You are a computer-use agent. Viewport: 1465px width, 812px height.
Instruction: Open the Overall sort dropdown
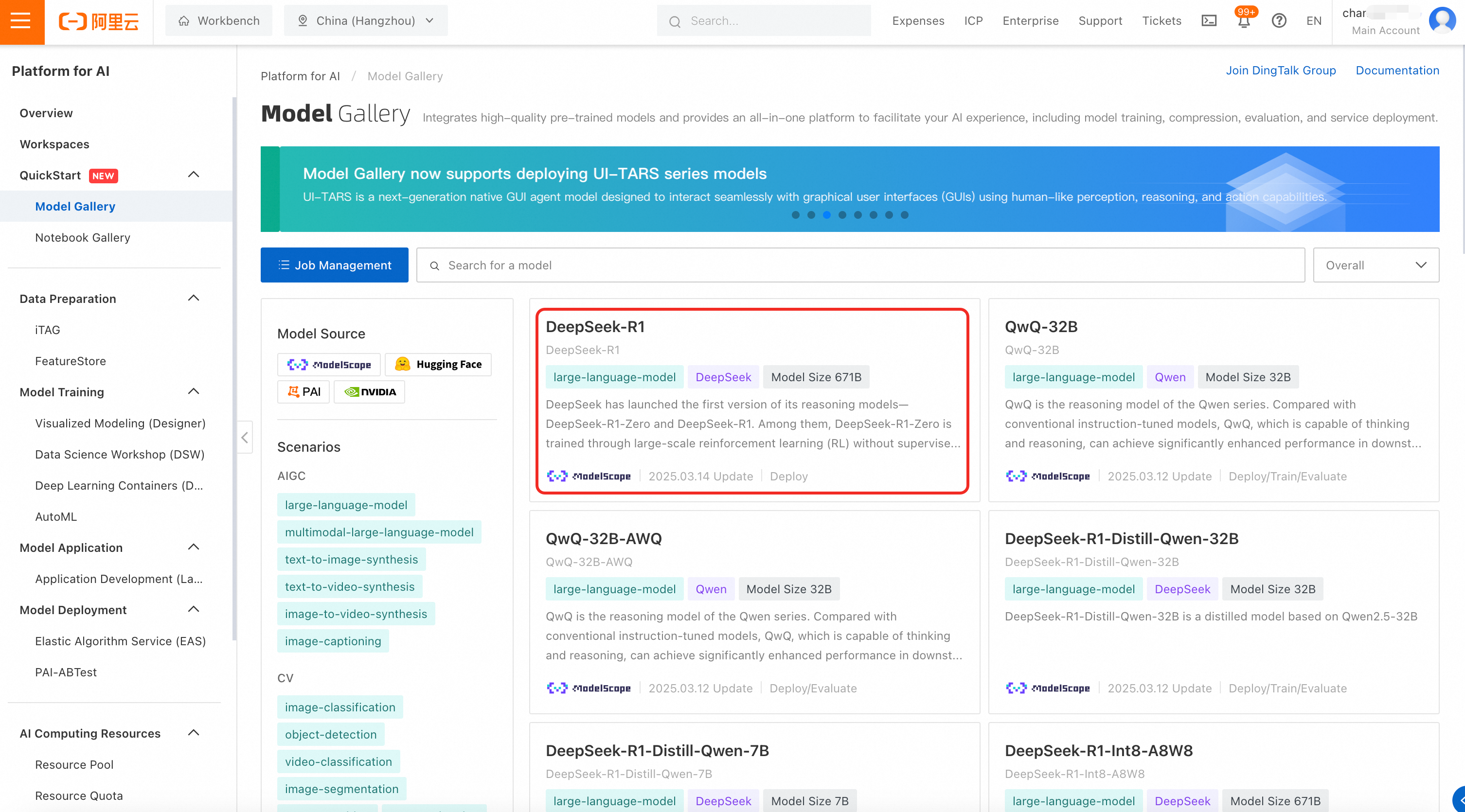(x=1376, y=265)
